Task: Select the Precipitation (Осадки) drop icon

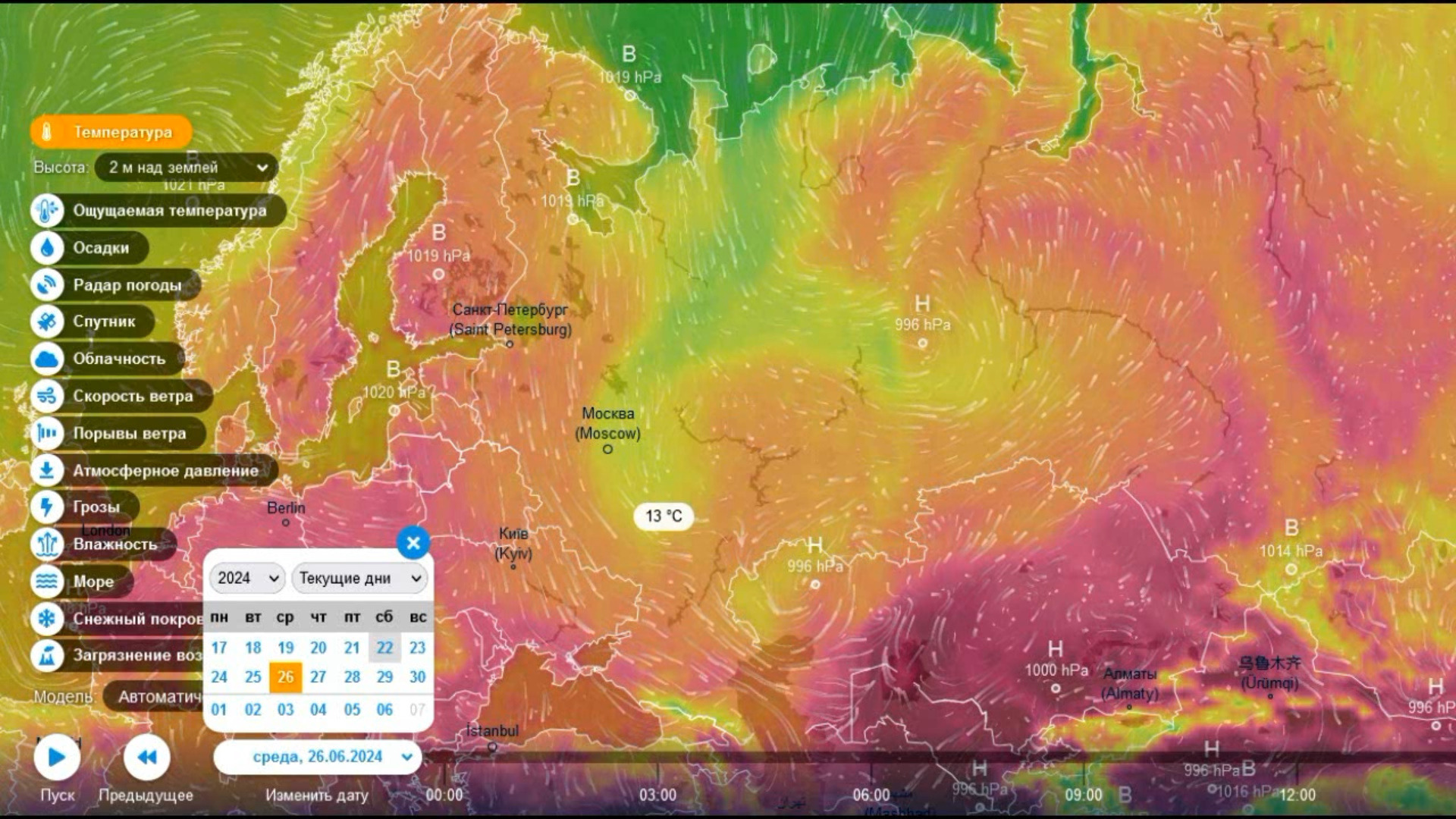Action: click(x=47, y=248)
